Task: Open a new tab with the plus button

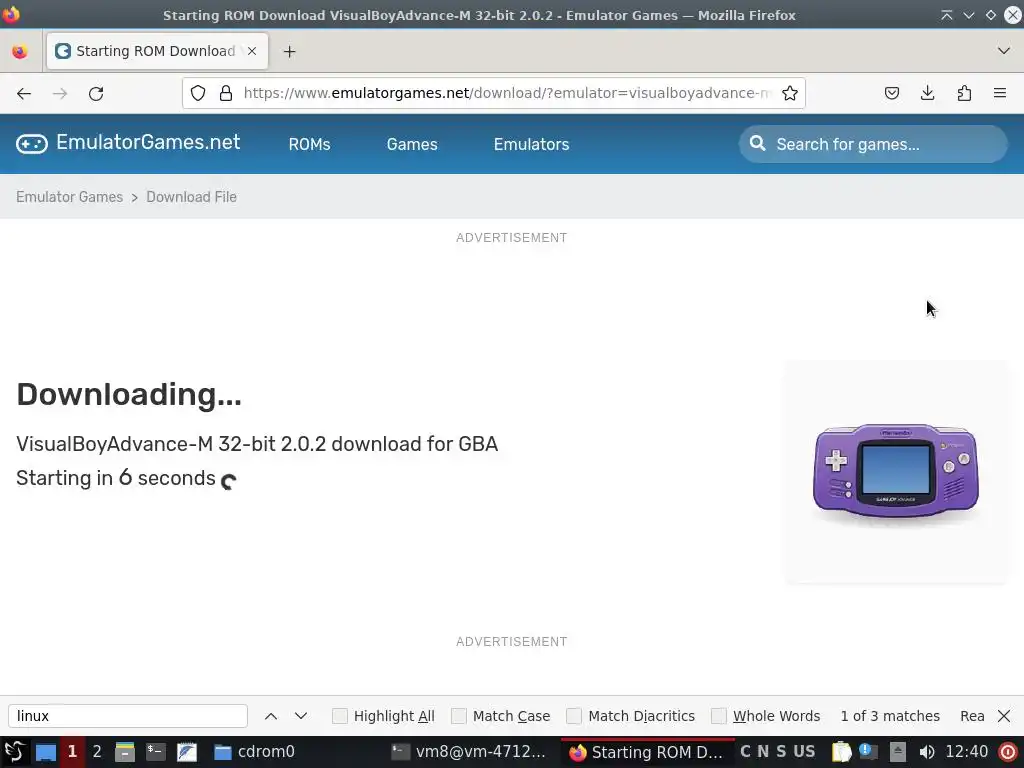Action: tap(289, 52)
